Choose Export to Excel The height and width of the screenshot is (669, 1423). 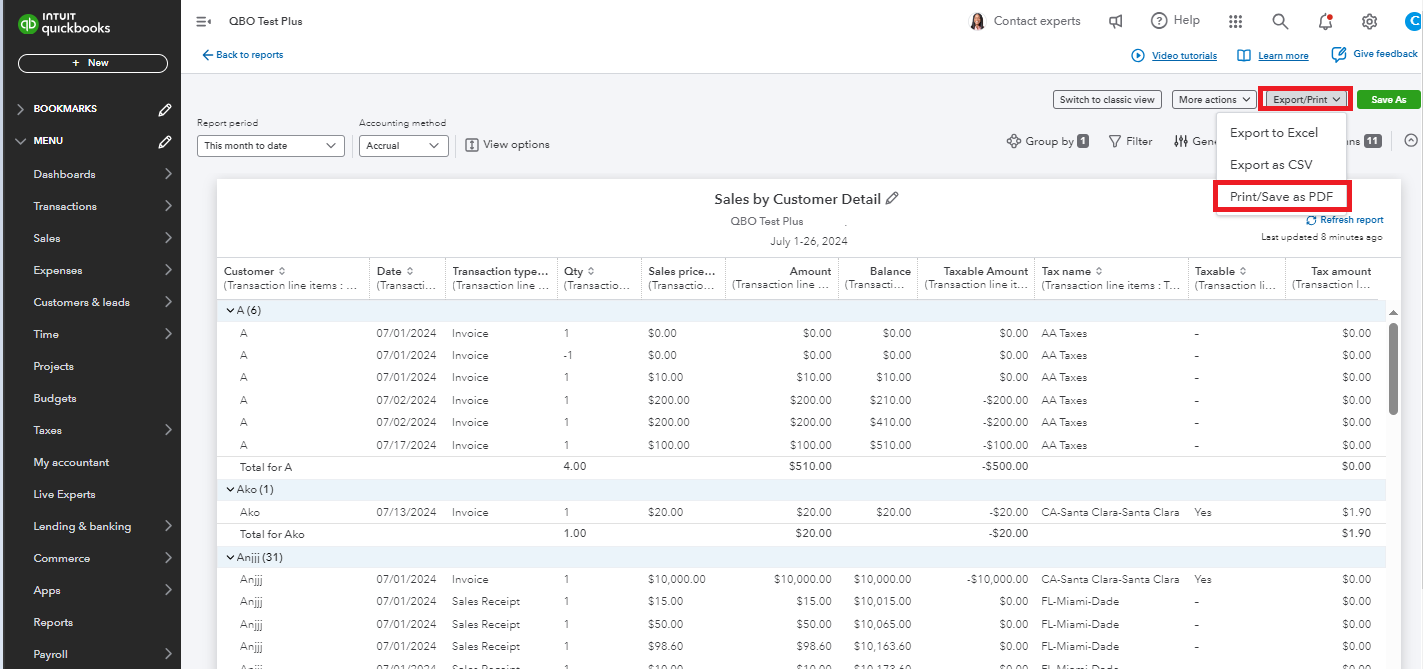1273,133
